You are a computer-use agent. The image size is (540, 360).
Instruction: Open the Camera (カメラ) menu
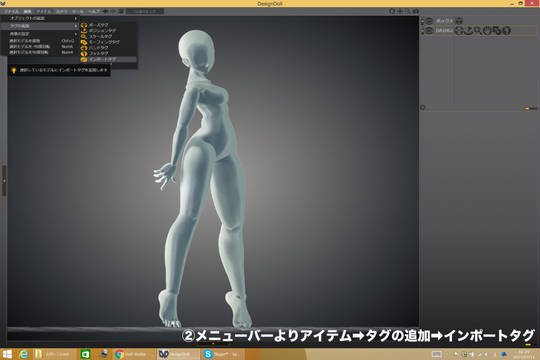click(x=62, y=11)
